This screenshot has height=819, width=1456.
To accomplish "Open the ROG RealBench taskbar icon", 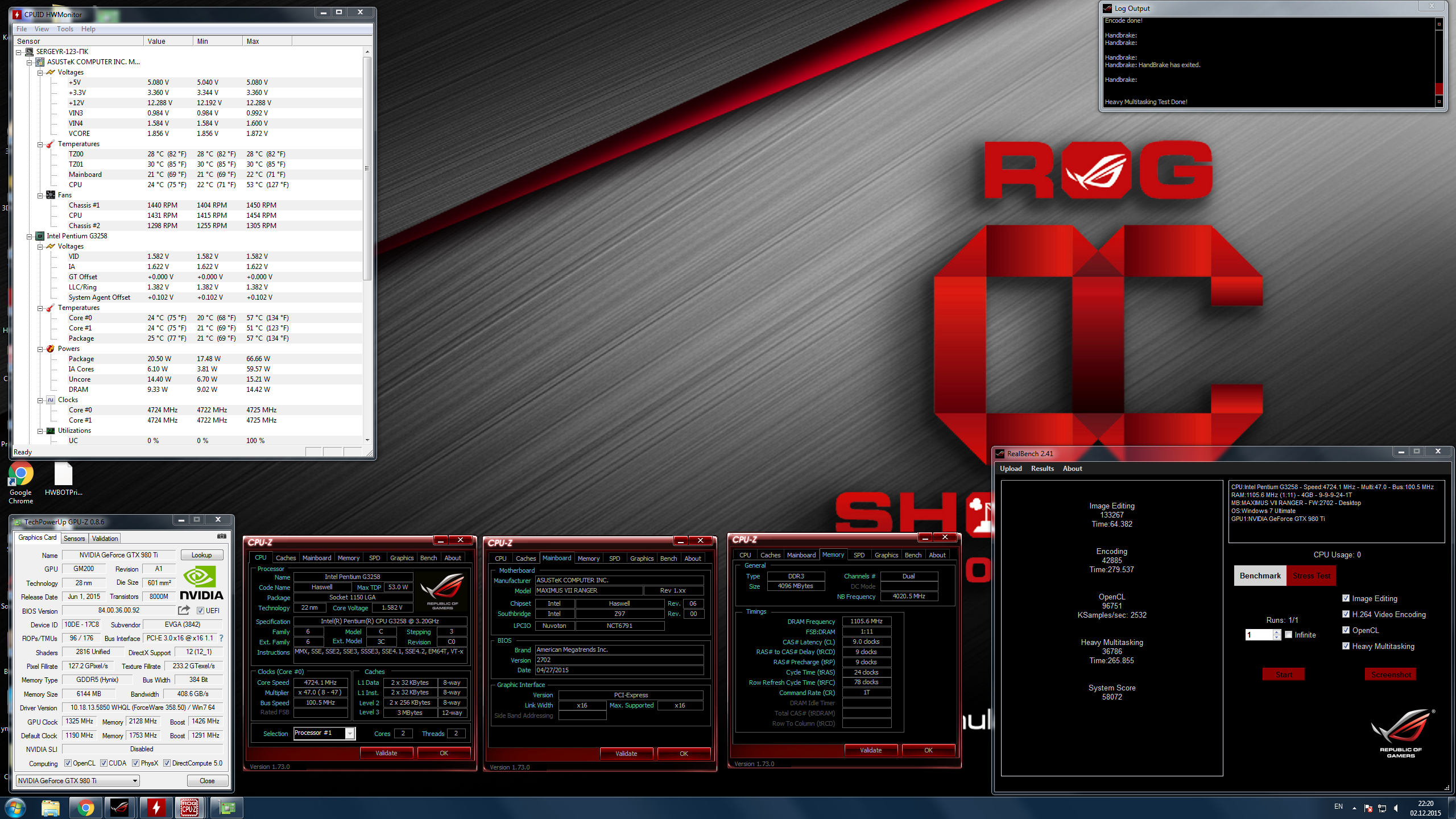I will (120, 808).
